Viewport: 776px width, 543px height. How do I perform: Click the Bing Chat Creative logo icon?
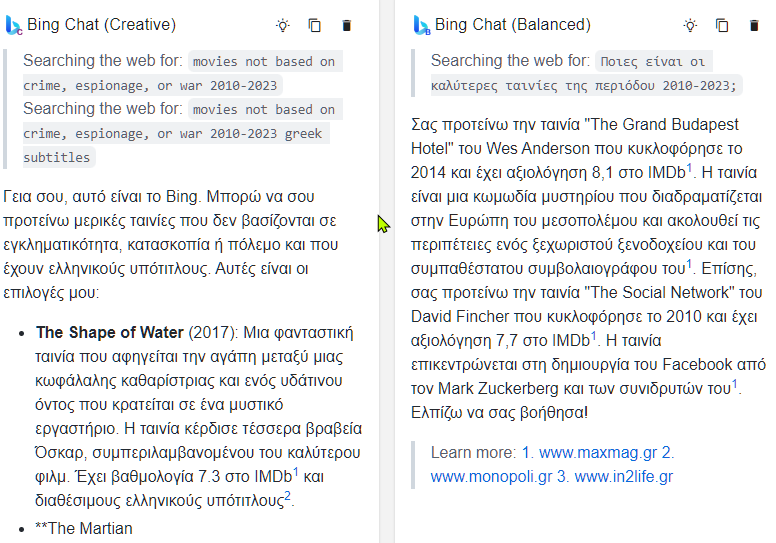tap(14, 26)
